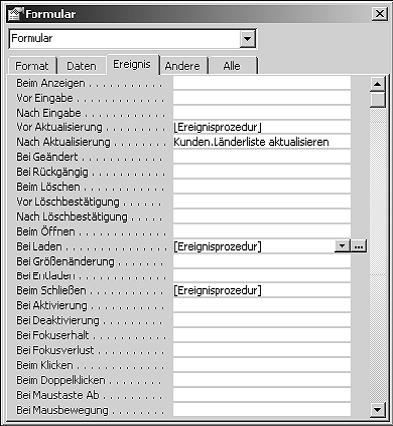Click the Beim Klicken property field
Screen dimensions: 393x426
262,365
